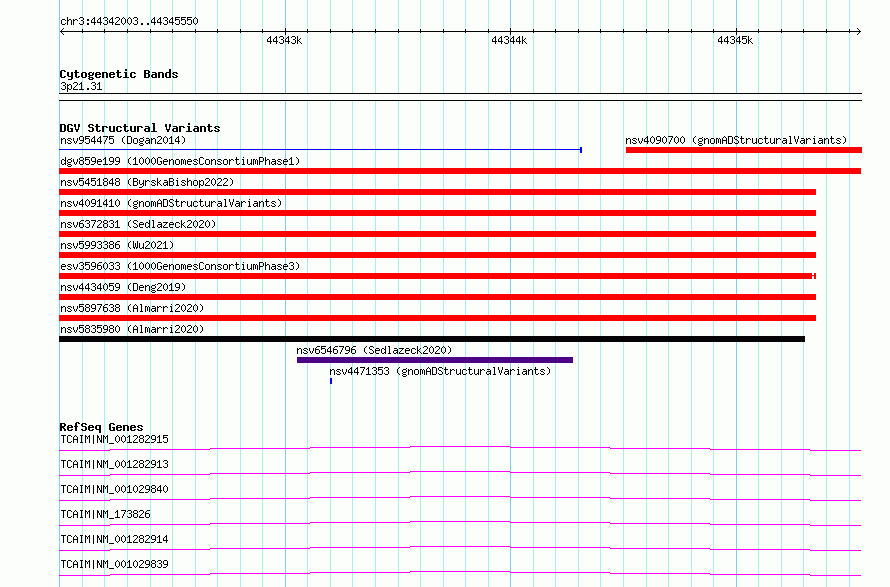Open nsv5897638 (Almarri2020) variant

(132, 308)
